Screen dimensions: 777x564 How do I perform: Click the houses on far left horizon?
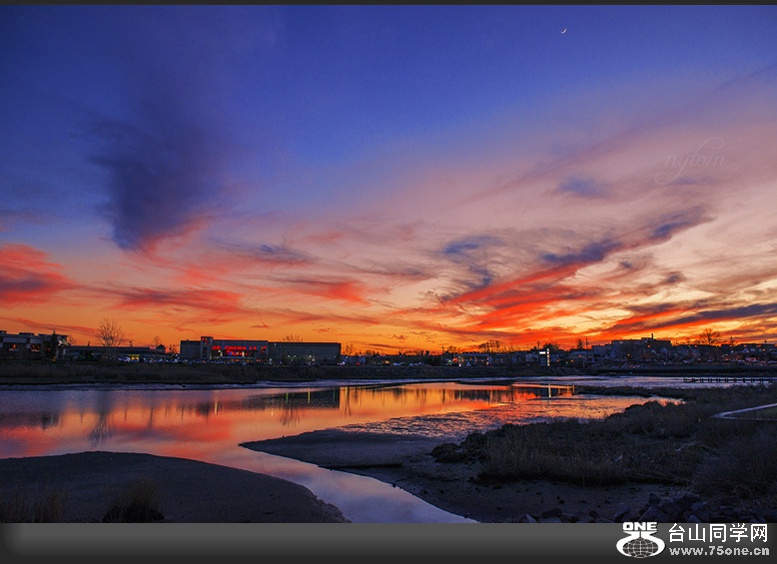tap(32, 343)
